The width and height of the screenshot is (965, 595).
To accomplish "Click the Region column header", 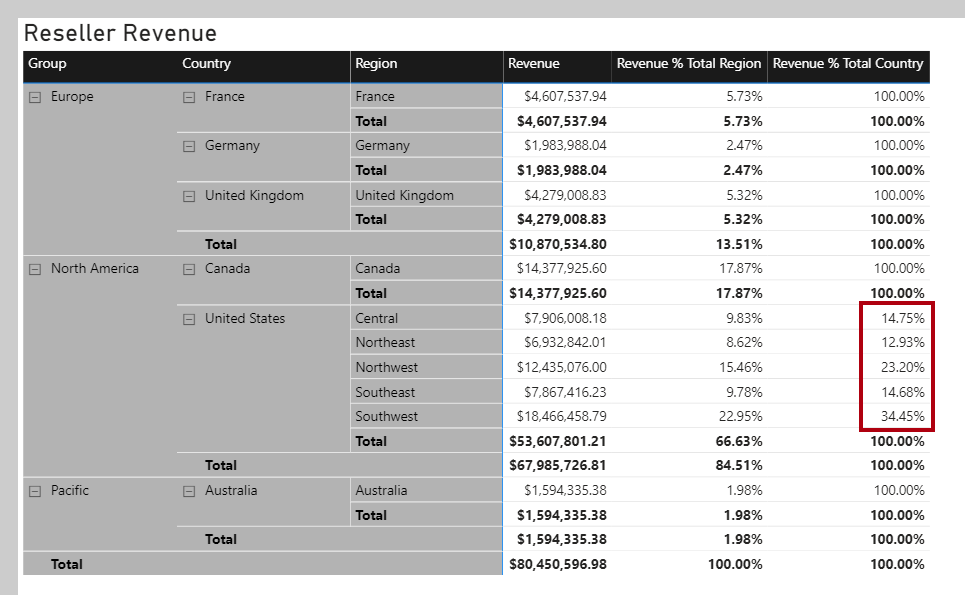I will coord(376,64).
